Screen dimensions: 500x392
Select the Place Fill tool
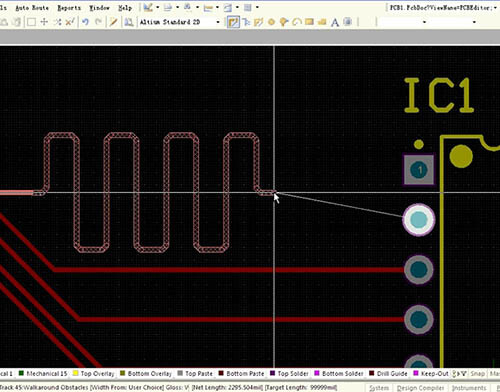tap(309, 22)
